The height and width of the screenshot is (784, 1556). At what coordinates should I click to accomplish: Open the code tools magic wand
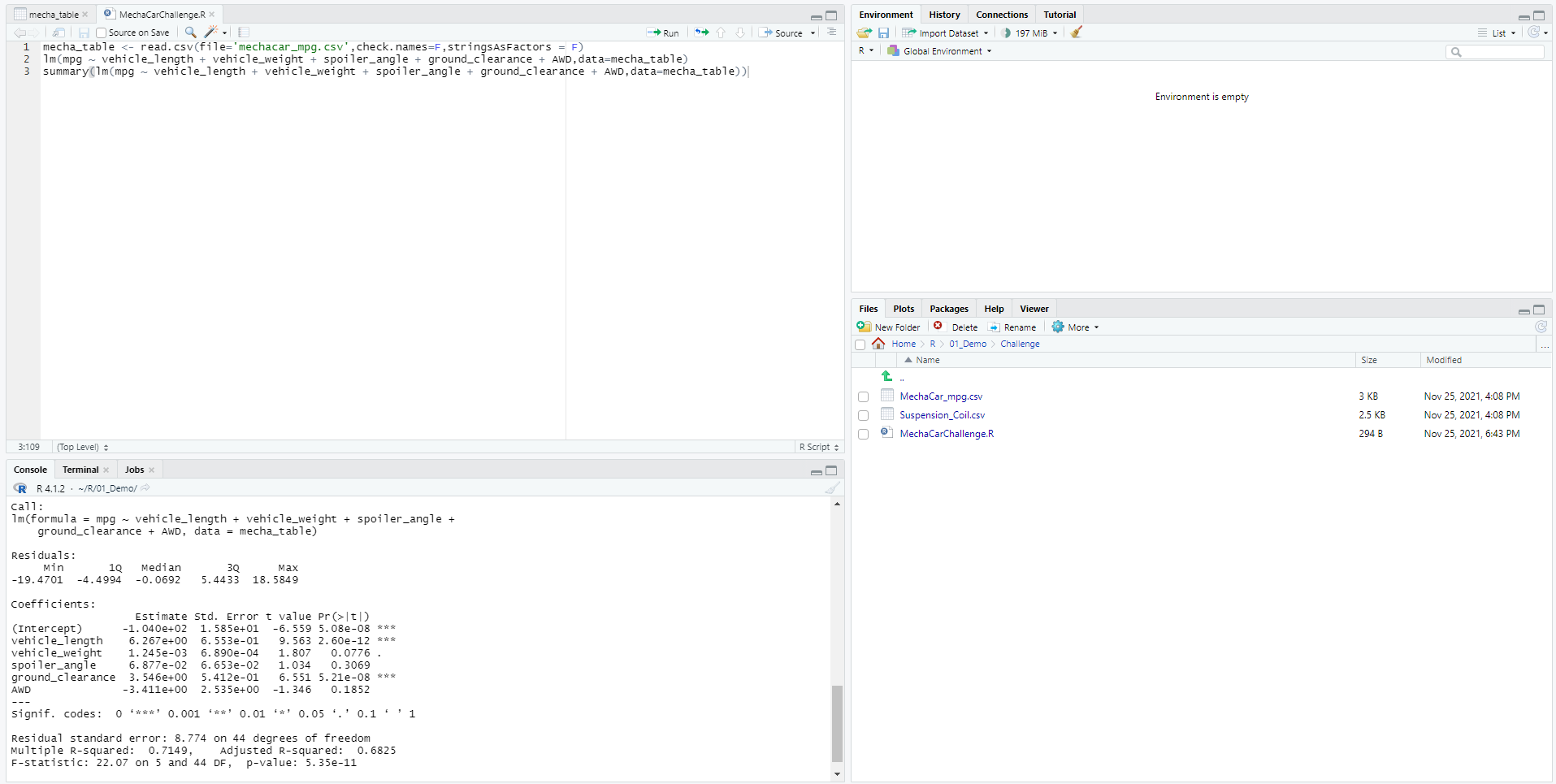210,32
